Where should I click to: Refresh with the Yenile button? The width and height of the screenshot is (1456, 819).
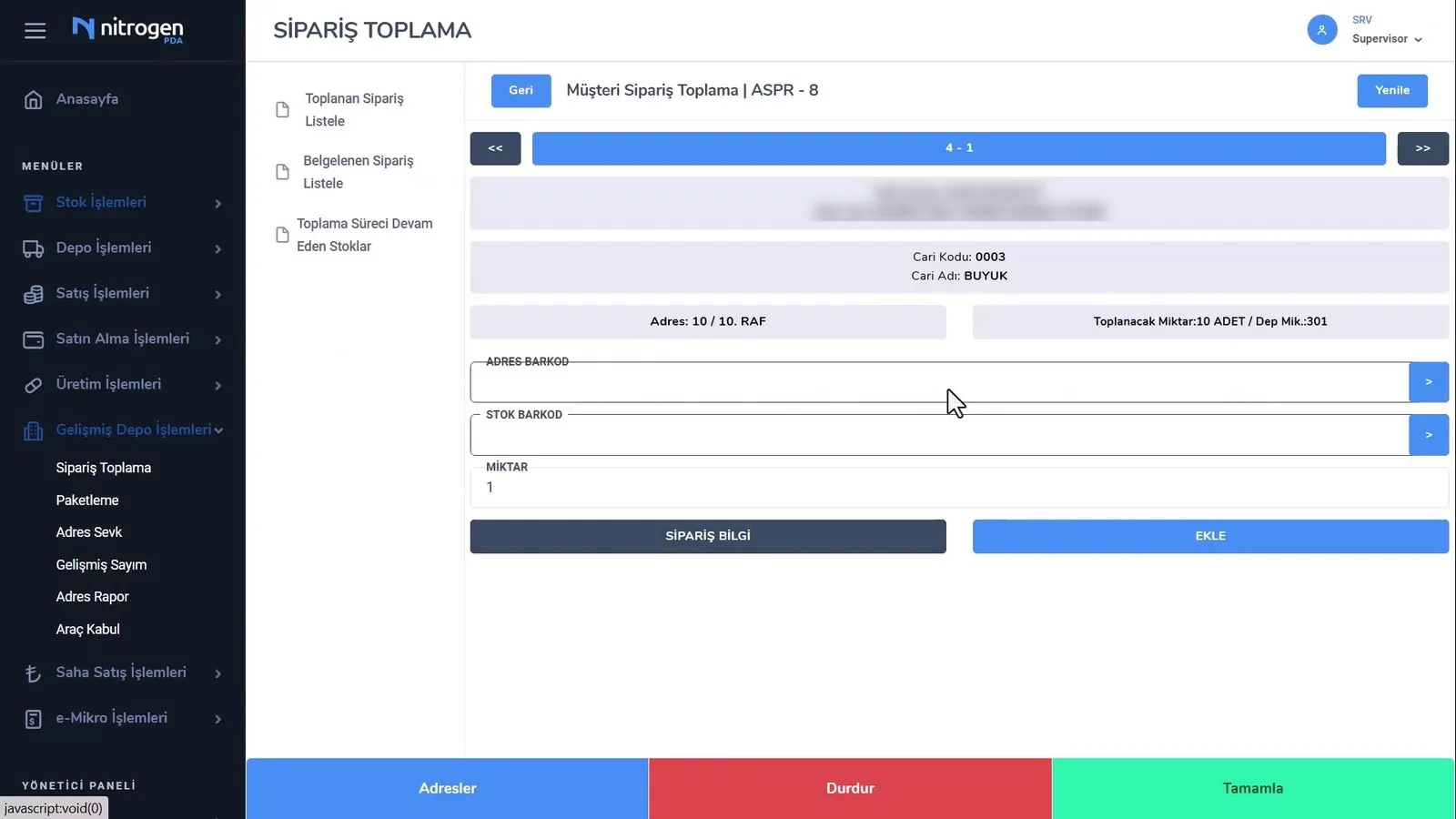(1391, 91)
